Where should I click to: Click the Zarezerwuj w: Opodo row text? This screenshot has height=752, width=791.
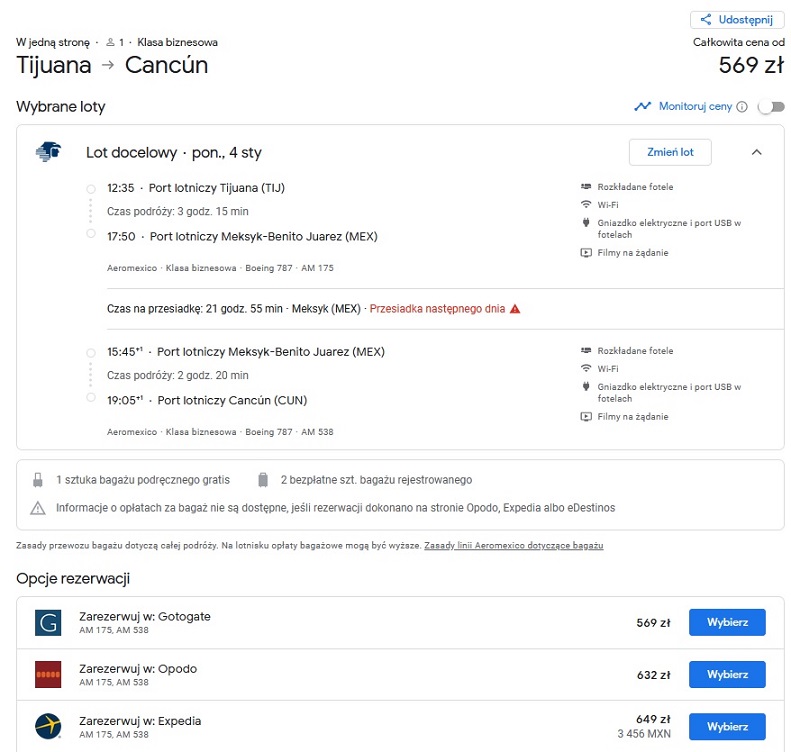click(138, 669)
